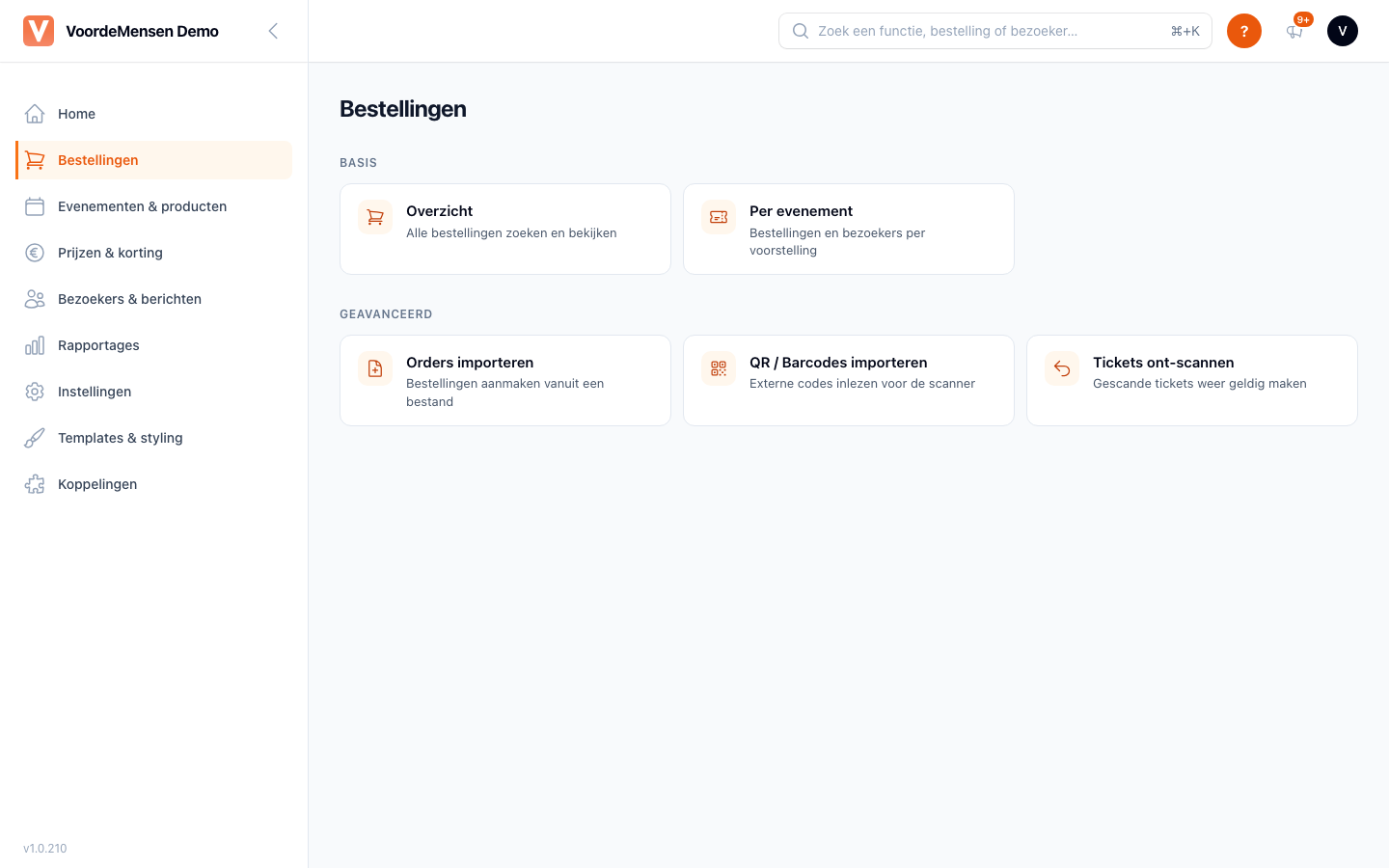
Task: Open the QR / Barcodes importeren card
Action: coord(849,380)
